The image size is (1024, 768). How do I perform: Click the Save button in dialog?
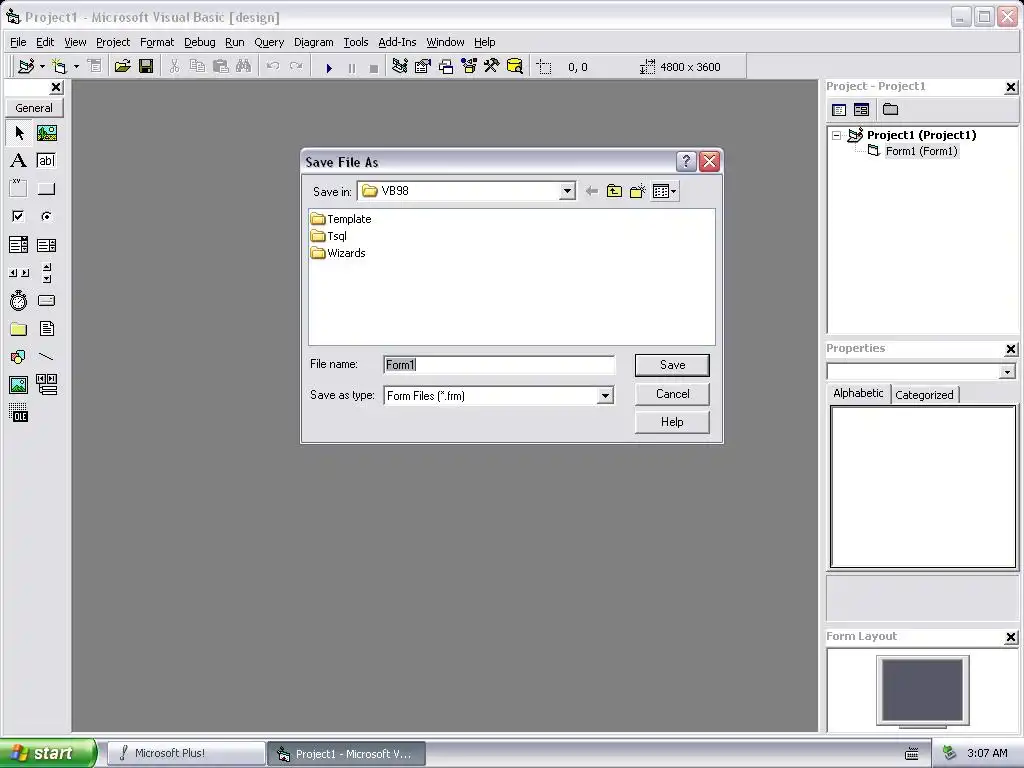click(672, 365)
